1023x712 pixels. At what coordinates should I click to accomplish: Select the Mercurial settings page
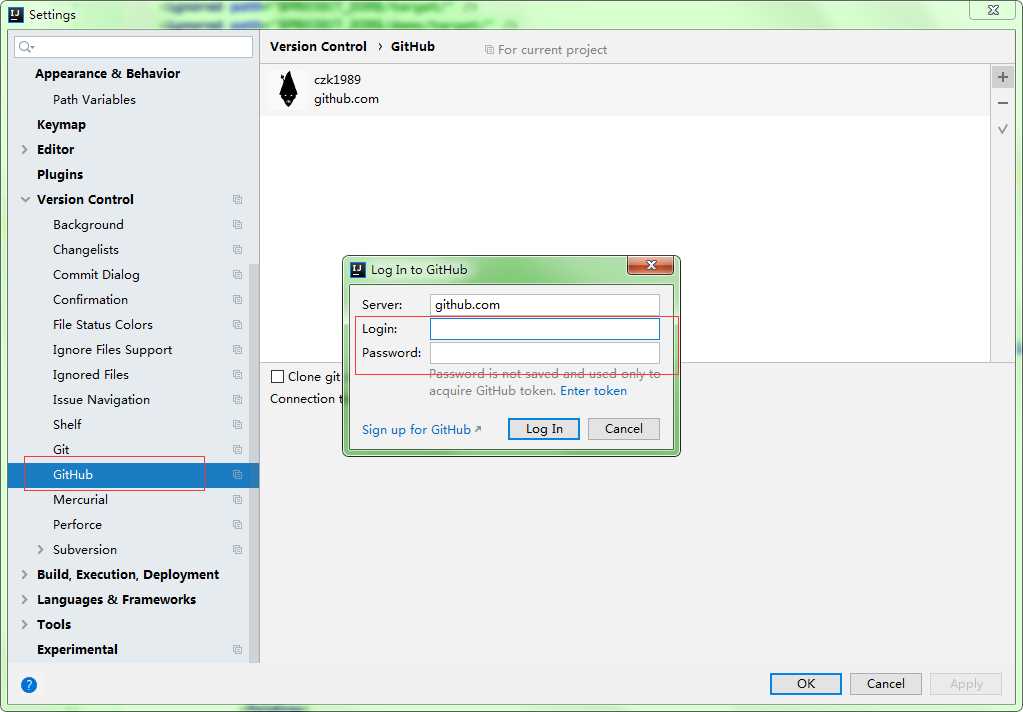coord(80,500)
